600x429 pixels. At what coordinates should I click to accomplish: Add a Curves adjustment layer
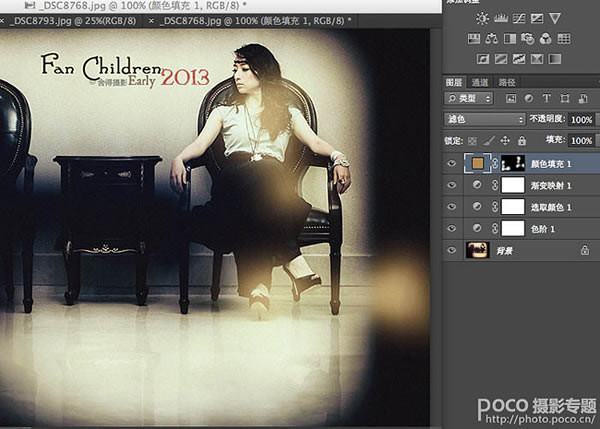click(x=519, y=18)
